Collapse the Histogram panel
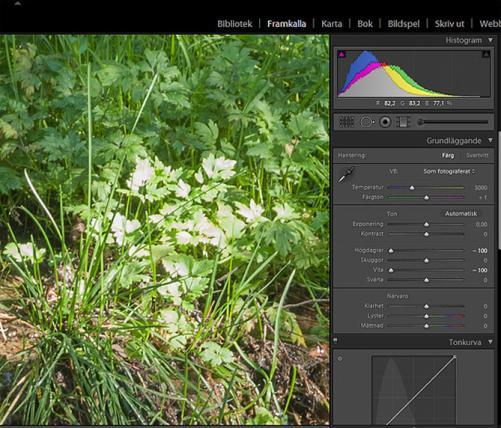Image resolution: width=501 pixels, height=428 pixels. 490,40
